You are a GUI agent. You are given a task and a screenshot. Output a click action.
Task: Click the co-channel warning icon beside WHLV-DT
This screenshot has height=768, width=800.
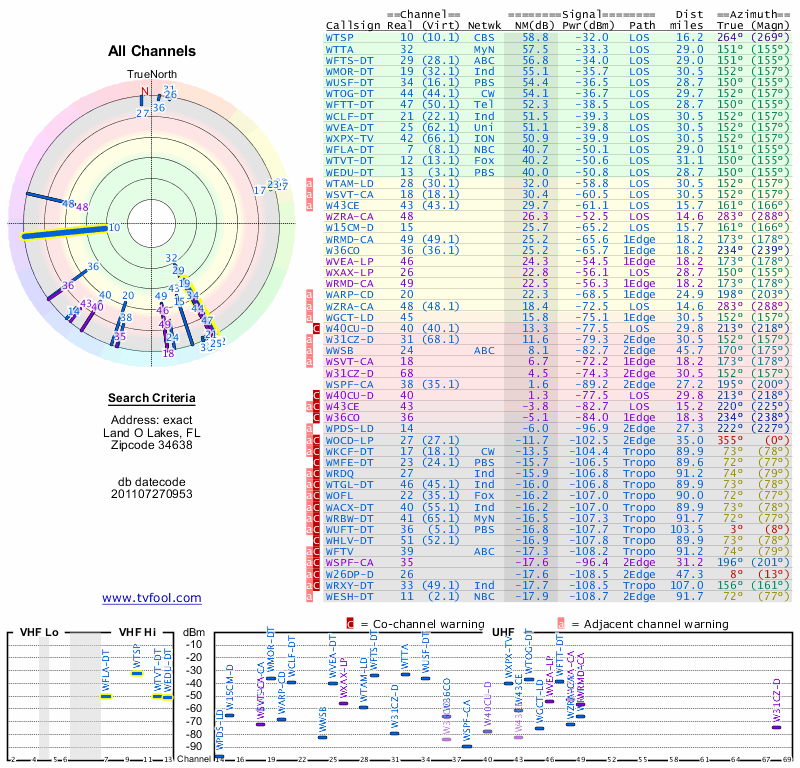click(x=317, y=540)
